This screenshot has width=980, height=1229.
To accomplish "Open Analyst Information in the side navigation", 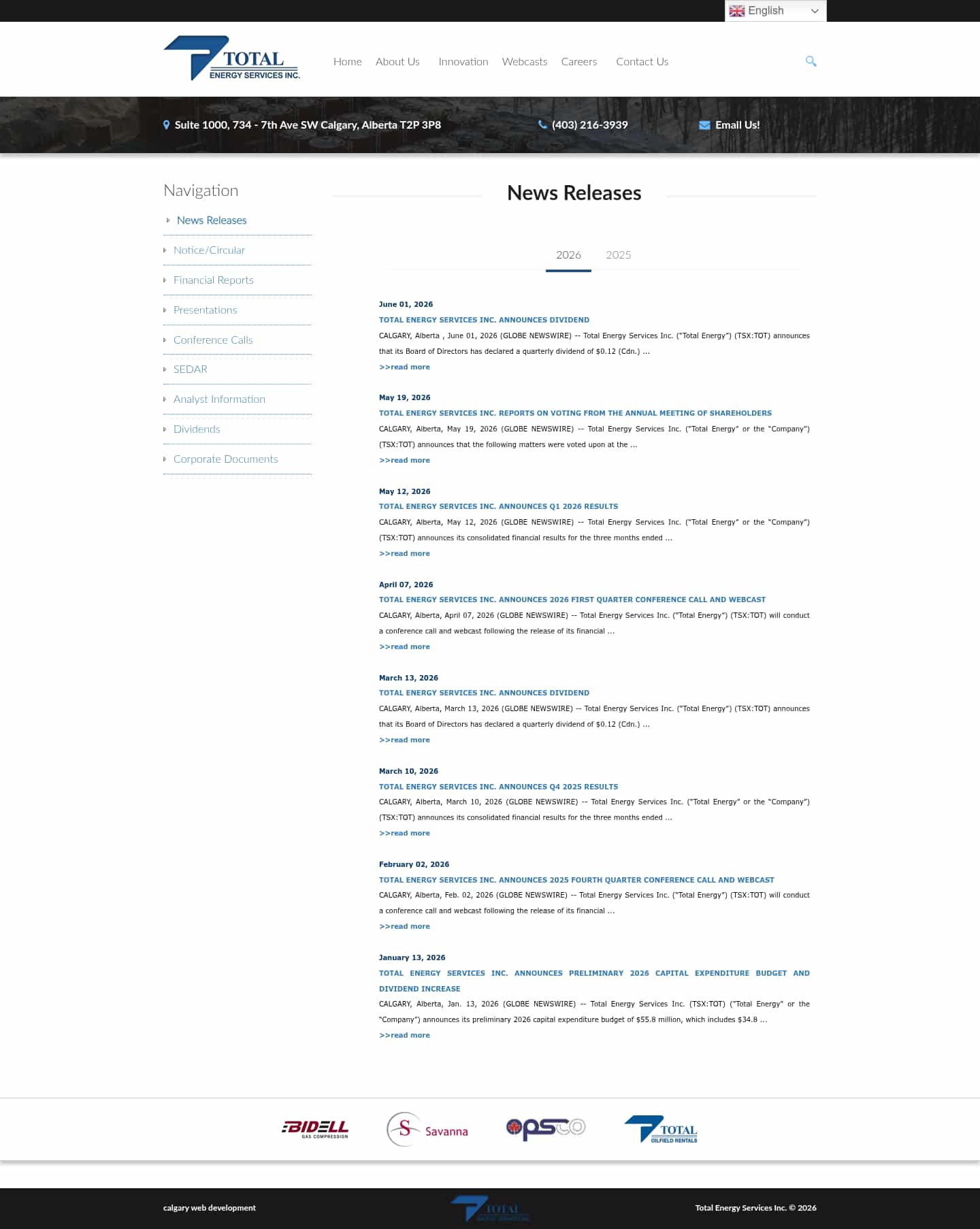I will coord(219,399).
